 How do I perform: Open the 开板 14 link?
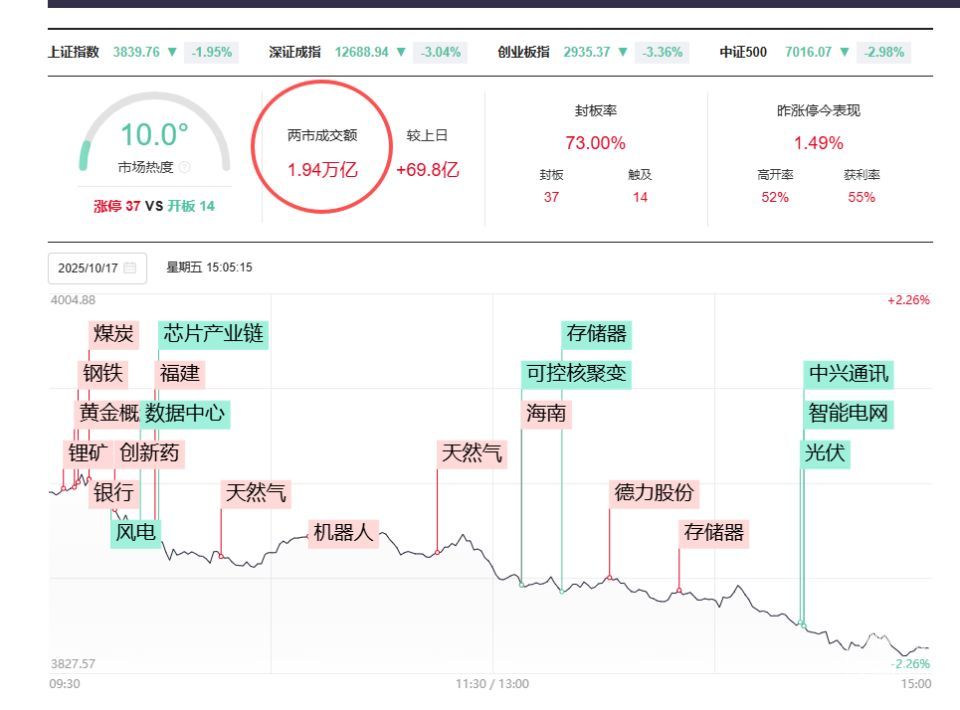pyautogui.click(x=190, y=207)
